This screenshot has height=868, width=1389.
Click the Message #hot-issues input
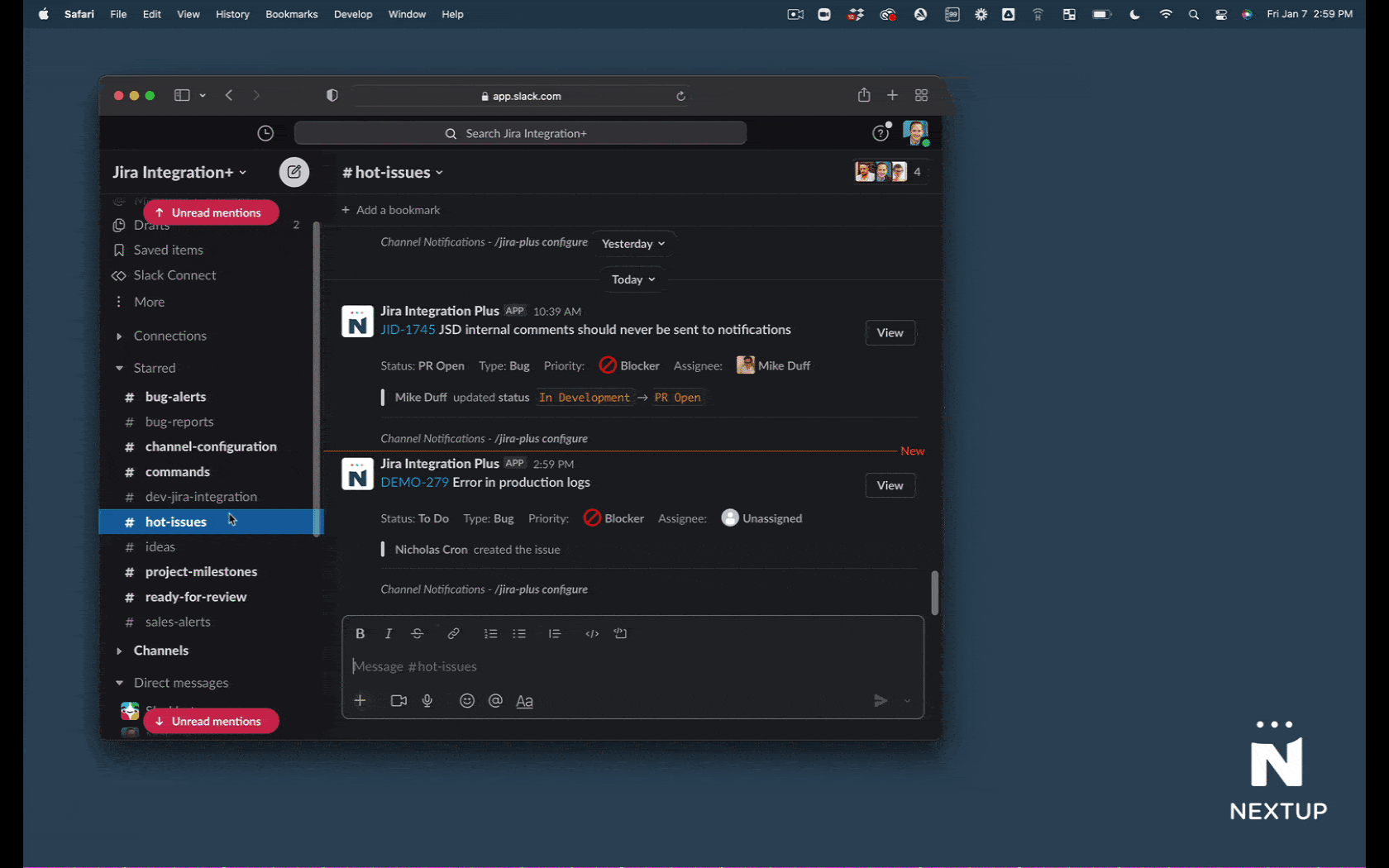click(x=632, y=666)
